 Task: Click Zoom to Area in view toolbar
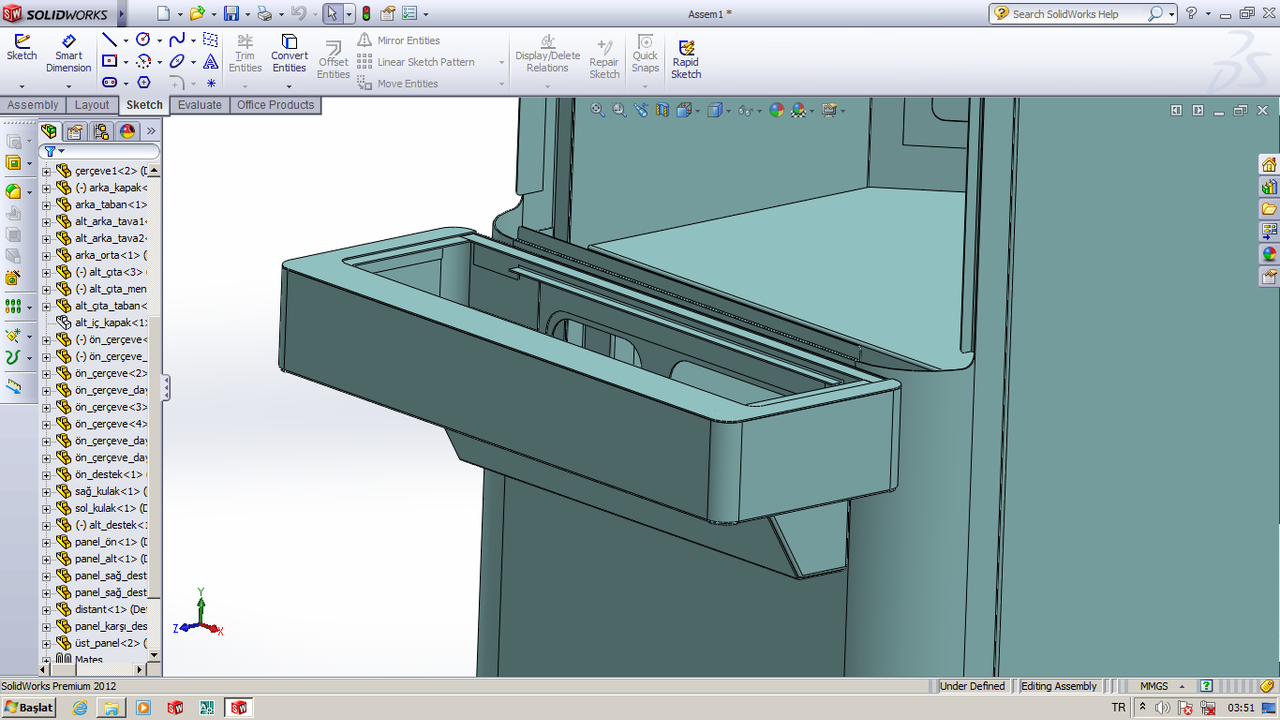[x=619, y=110]
